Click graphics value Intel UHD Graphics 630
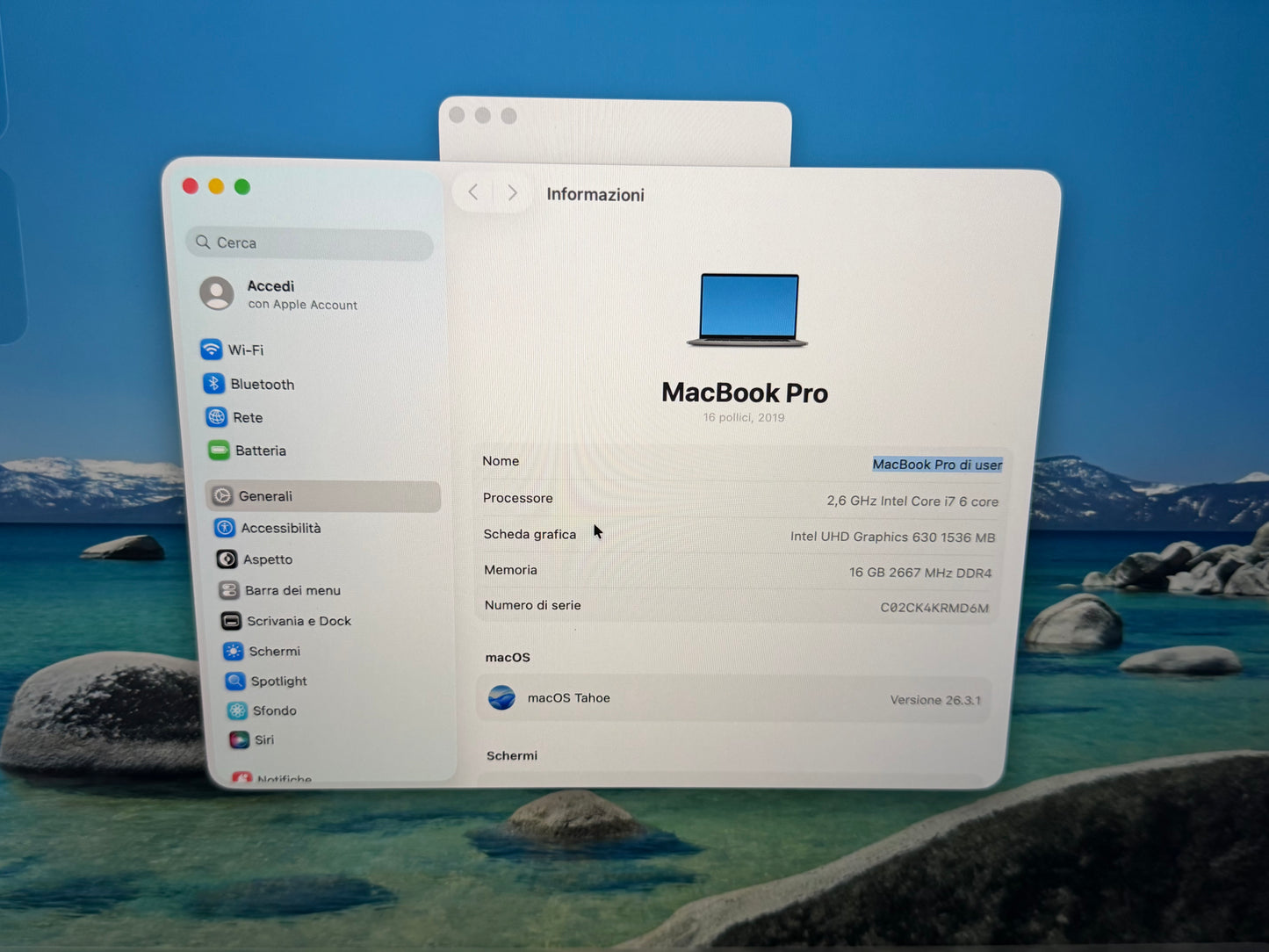Screen dimensions: 1269x952 tap(892, 537)
